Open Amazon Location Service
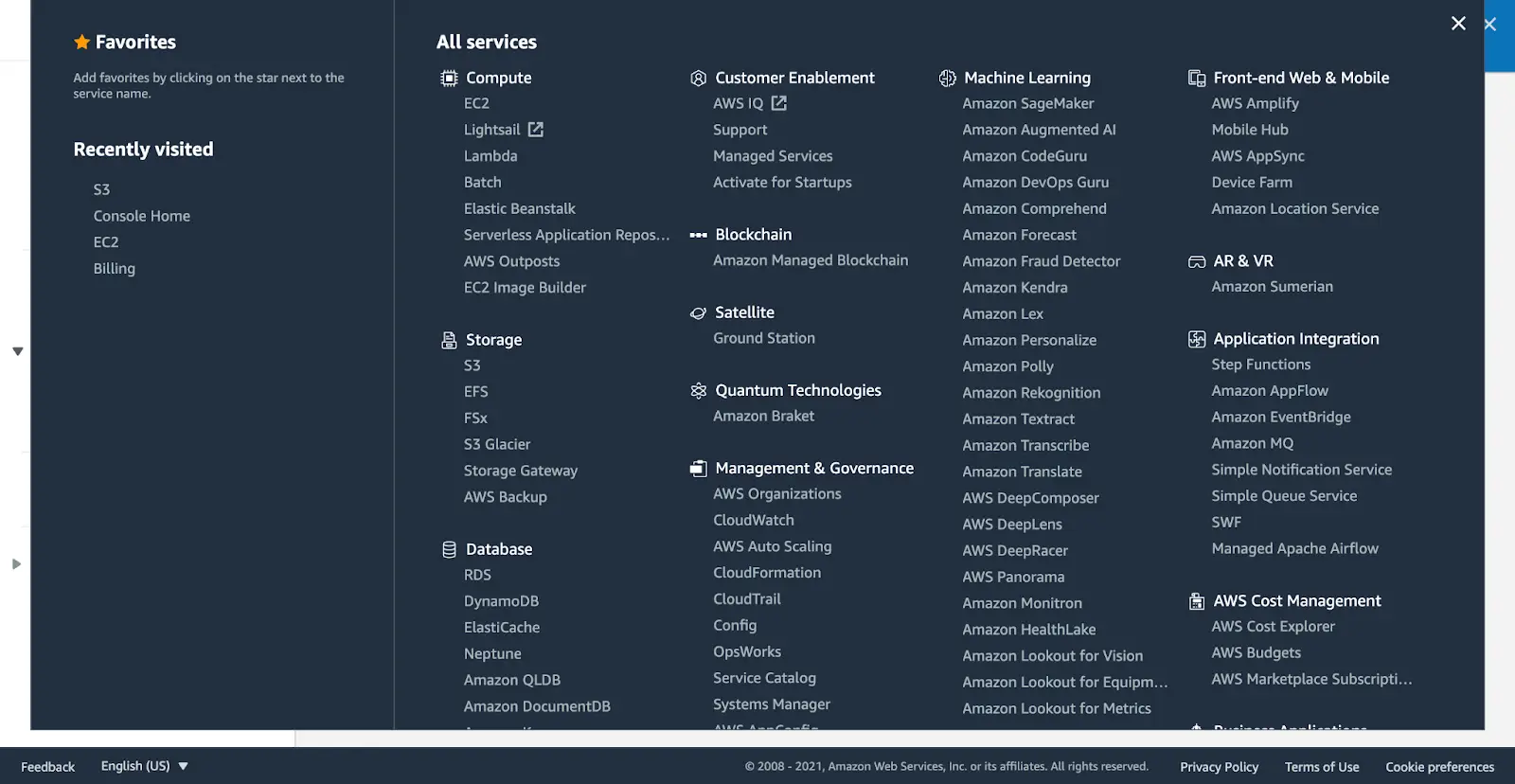This screenshot has height=784, width=1515. click(1295, 208)
